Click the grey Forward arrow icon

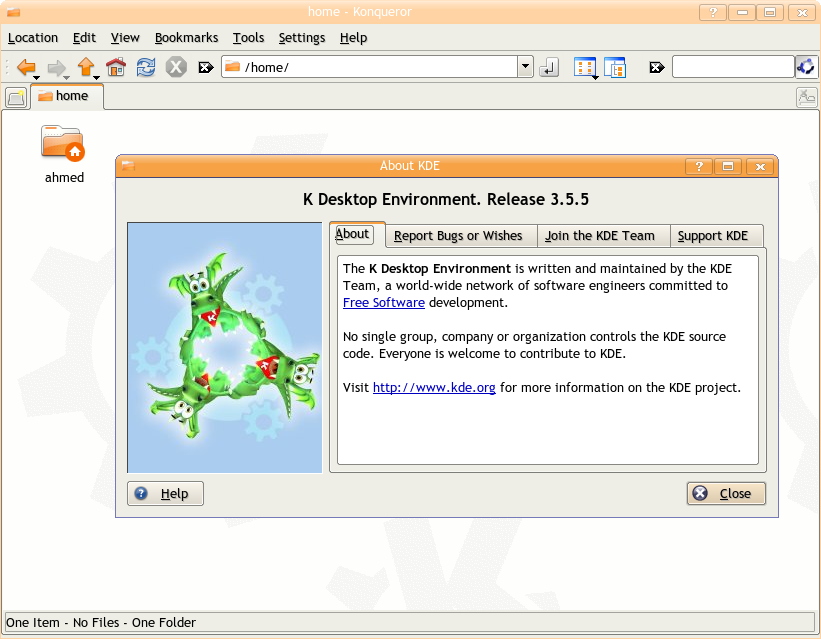56,67
